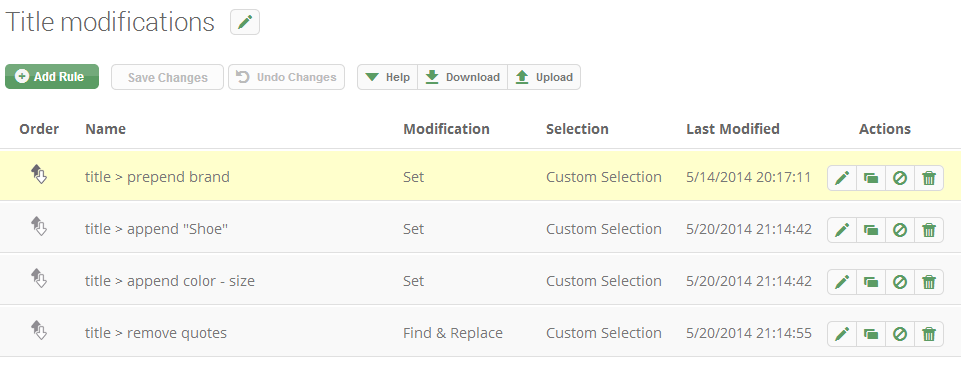Add a new rule
Image resolution: width=961 pixels, height=369 pixels.
tap(52, 77)
